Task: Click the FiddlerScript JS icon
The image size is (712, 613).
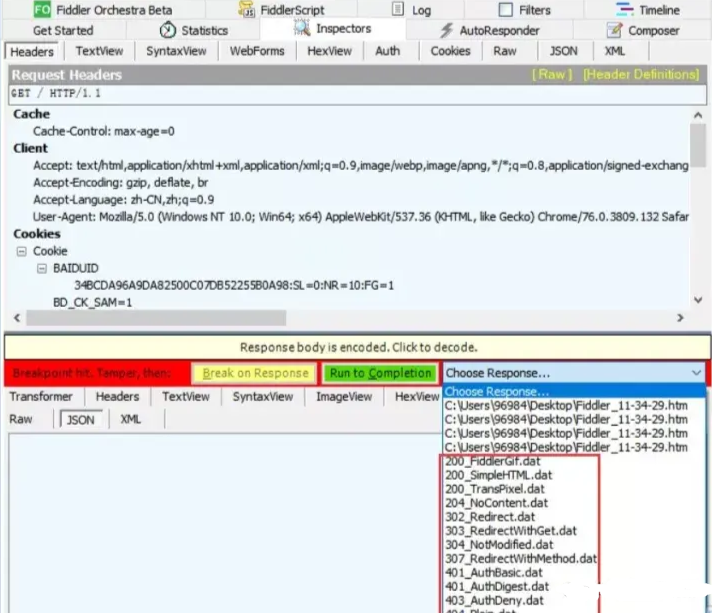Action: pyautogui.click(x=247, y=10)
